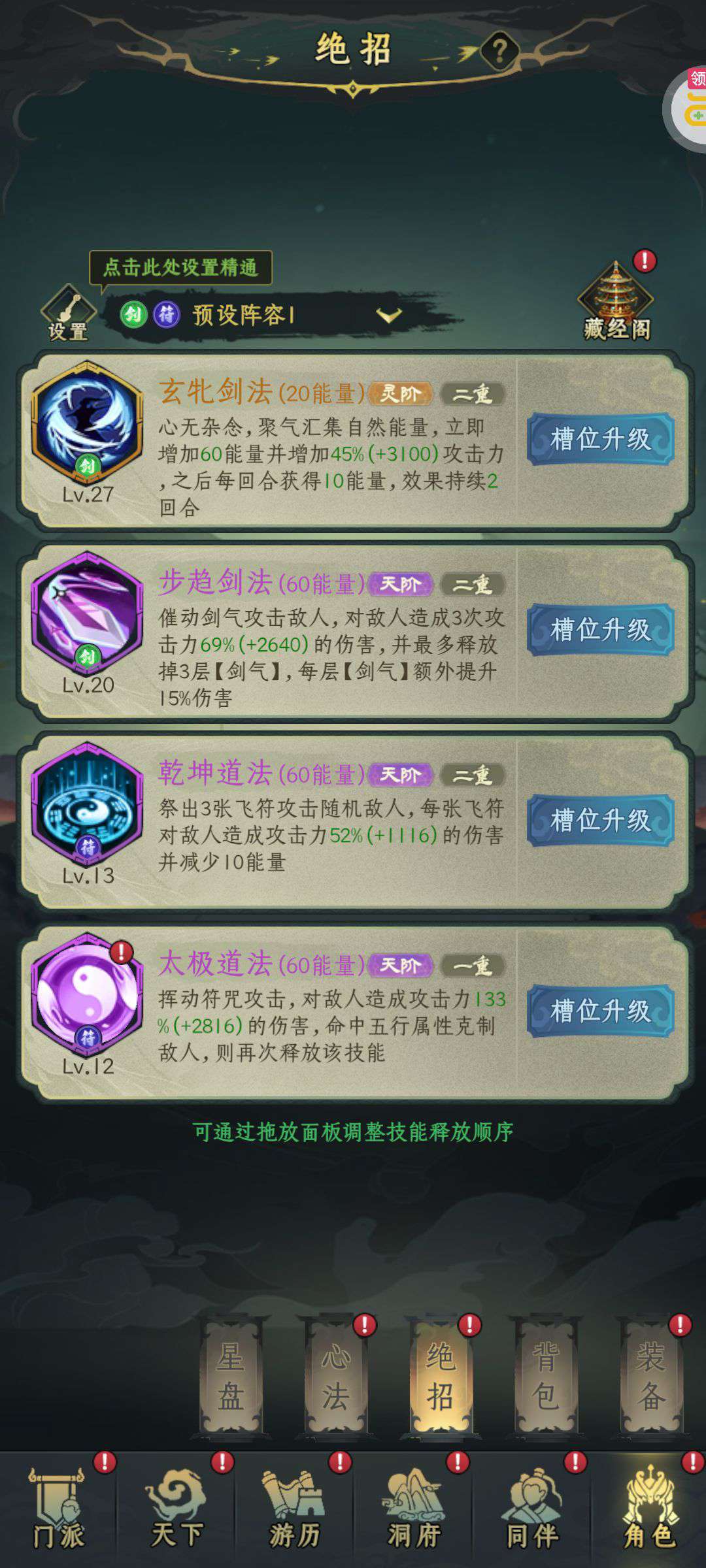This screenshot has width=706, height=1568.
Task: Expand the 预设阵容1 lineup dropdown
Action: [x=261, y=316]
